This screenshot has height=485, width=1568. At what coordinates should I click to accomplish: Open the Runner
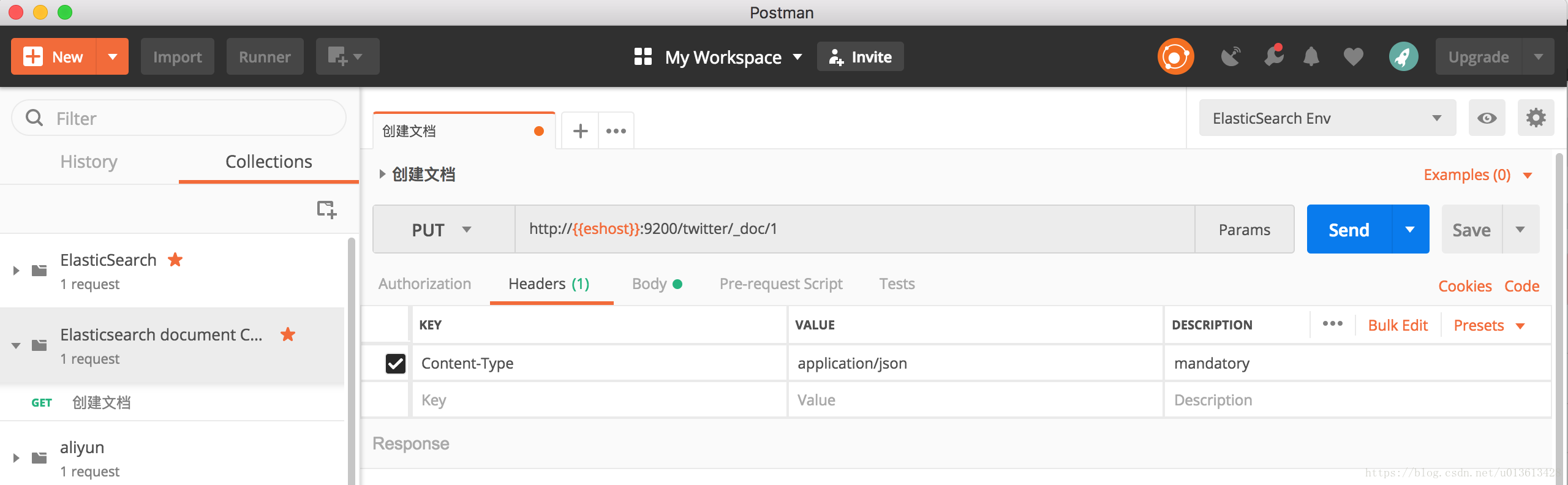click(x=265, y=56)
